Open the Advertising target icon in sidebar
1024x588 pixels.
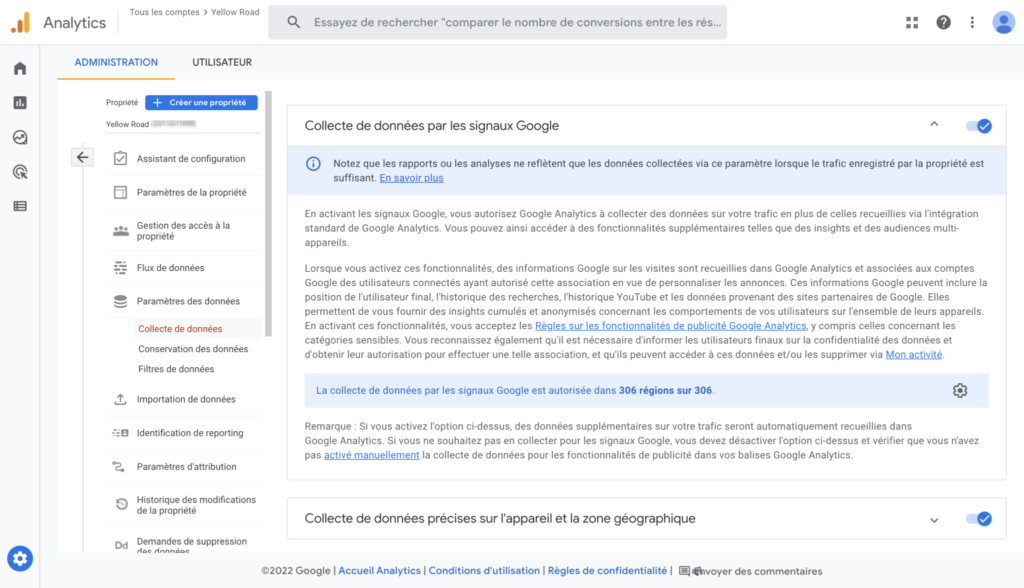coord(20,172)
